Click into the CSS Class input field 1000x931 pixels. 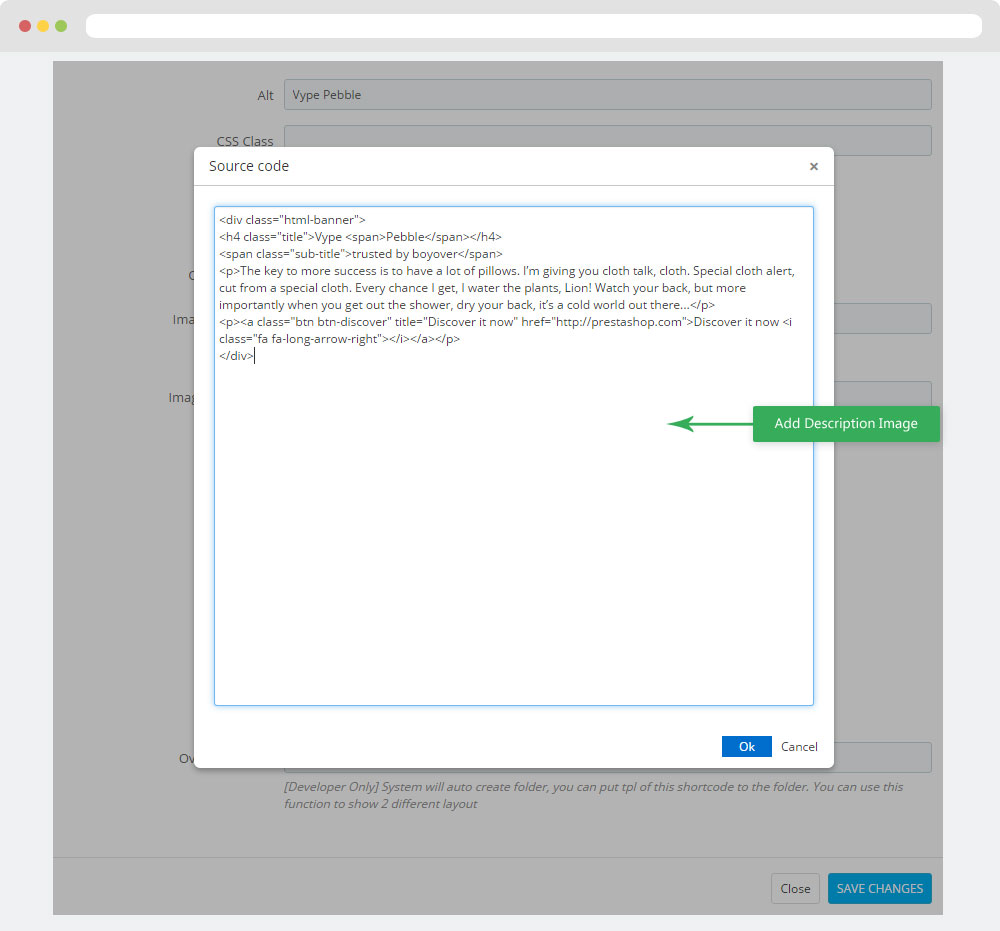[608, 140]
